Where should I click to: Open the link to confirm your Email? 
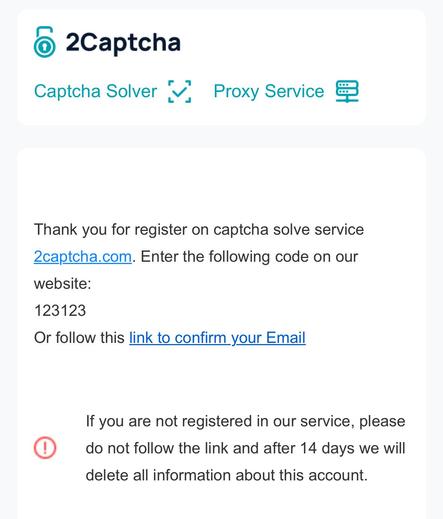[x=217, y=338]
